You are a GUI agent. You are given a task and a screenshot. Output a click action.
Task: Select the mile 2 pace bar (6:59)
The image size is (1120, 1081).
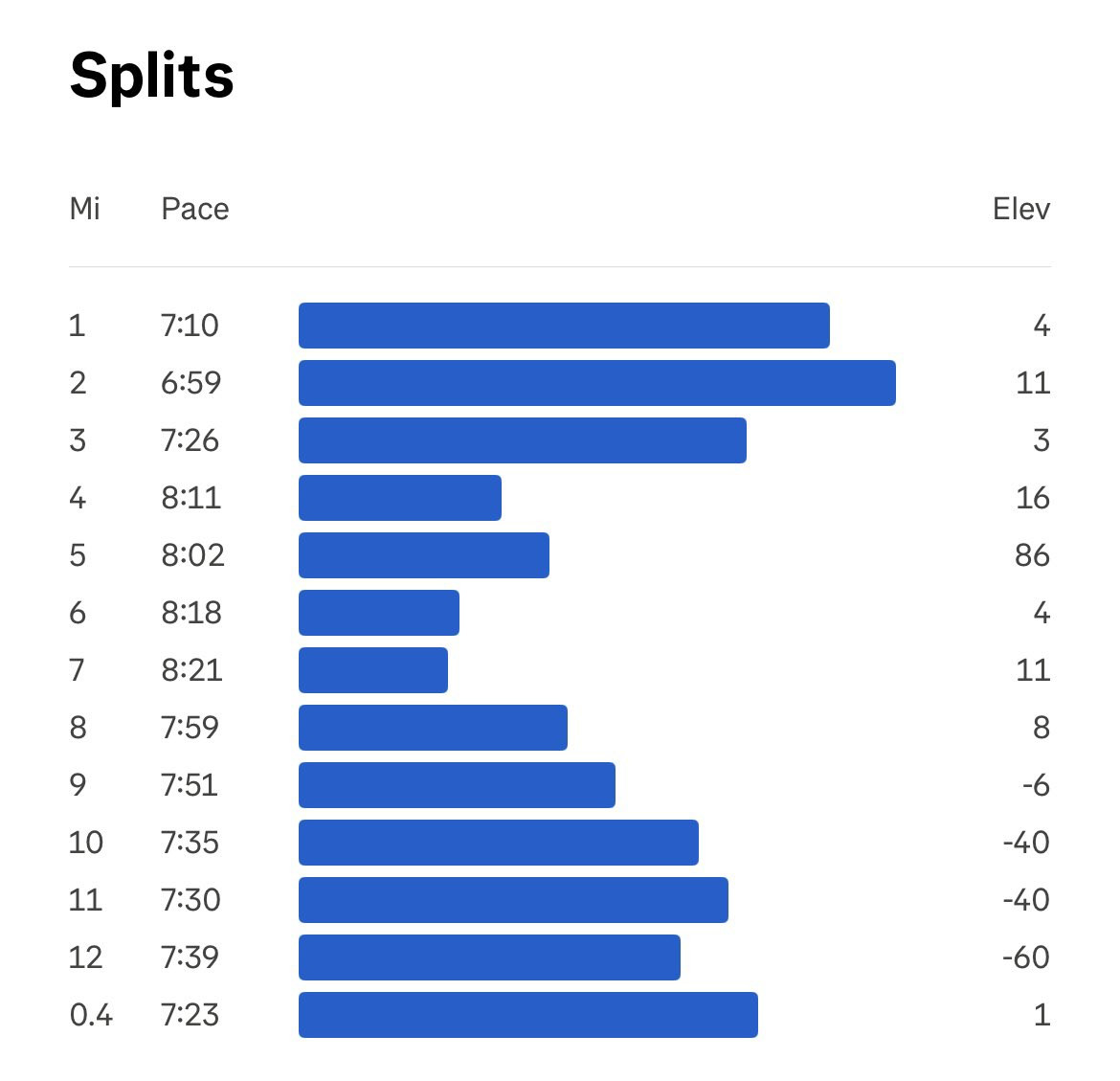pos(597,383)
